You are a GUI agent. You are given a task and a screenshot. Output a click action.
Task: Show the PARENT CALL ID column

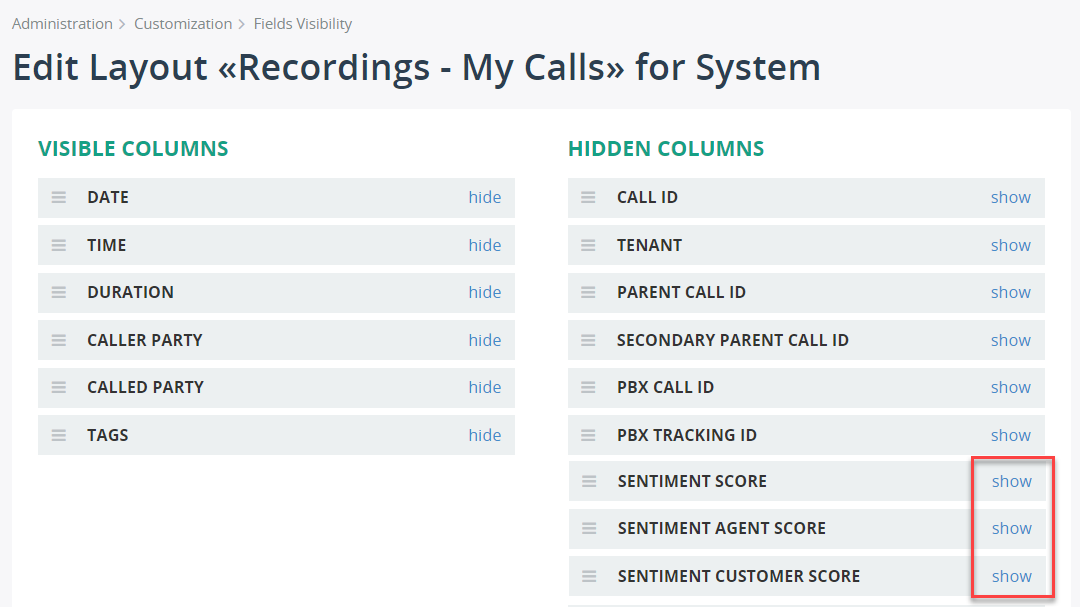point(1010,292)
